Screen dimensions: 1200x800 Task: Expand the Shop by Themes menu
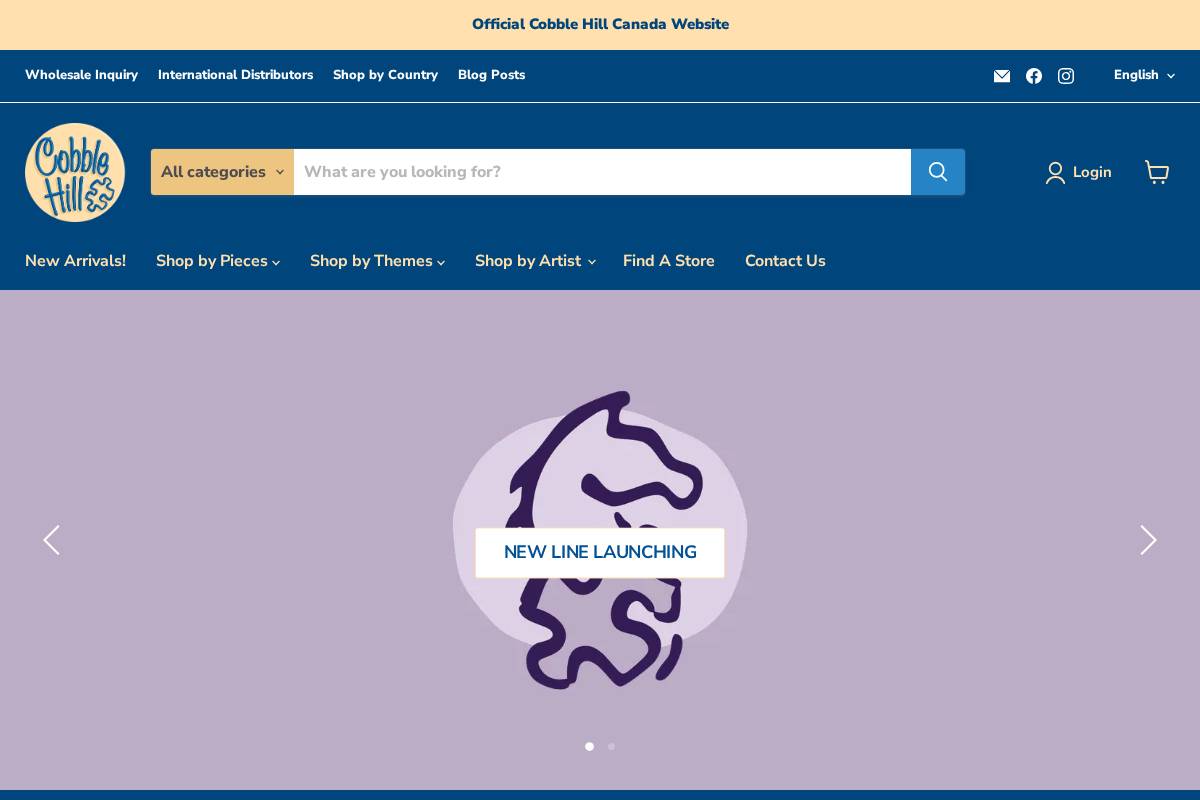tap(378, 261)
